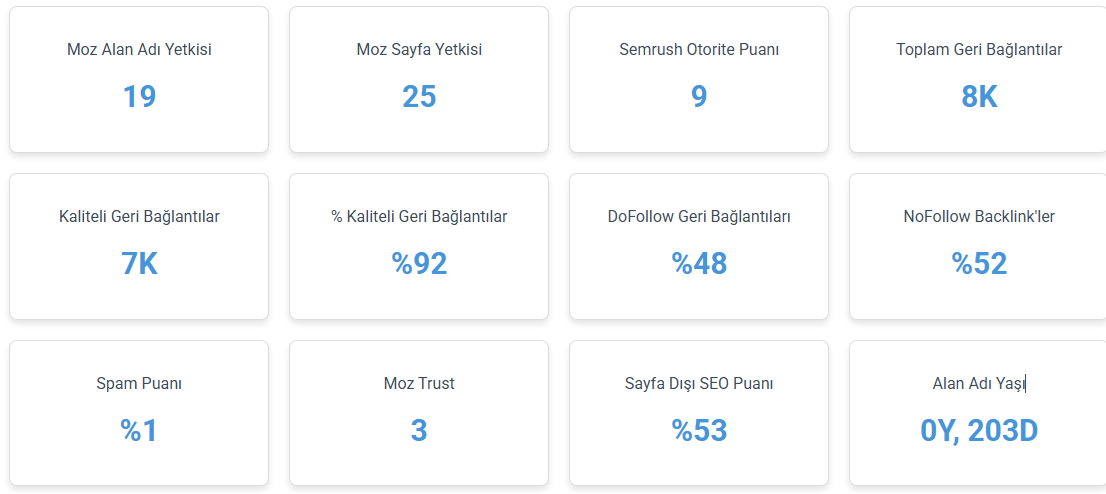Open the Sayfa Dışı SEO Puanı card

699,413
